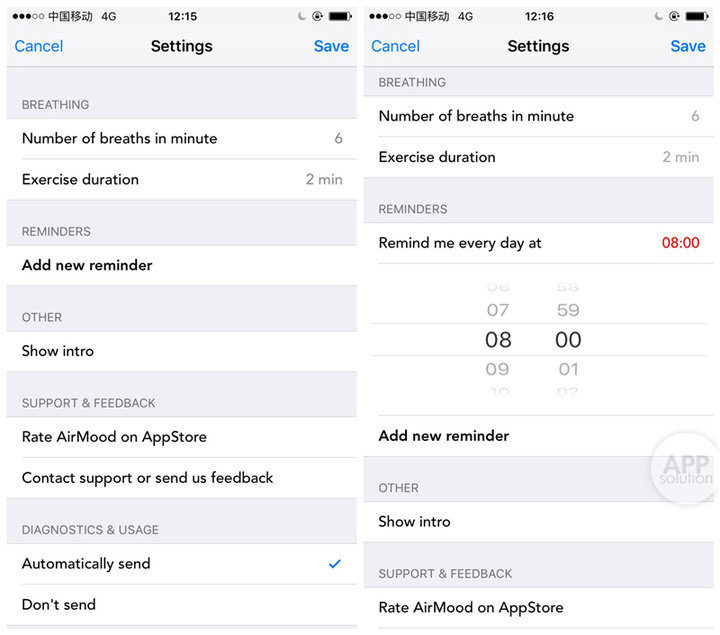Tap the blue checkmark beside Automatically send
Screen dimensions: 720x635
tap(335, 564)
